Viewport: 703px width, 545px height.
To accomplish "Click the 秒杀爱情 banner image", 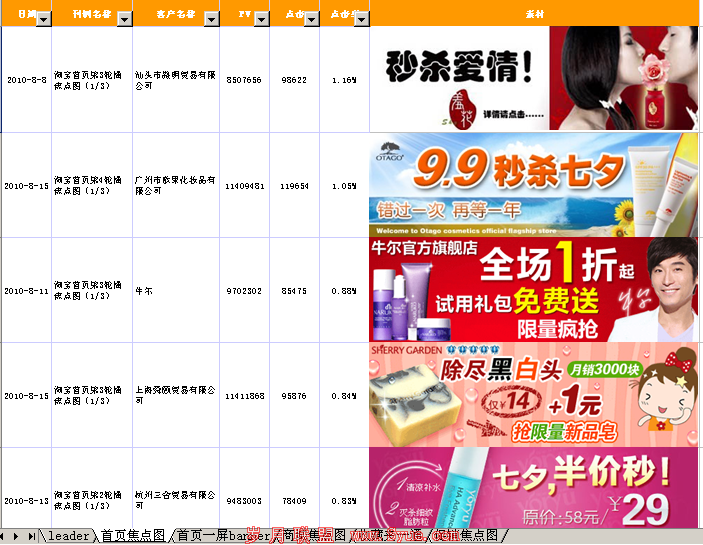I will pyautogui.click(x=534, y=79).
